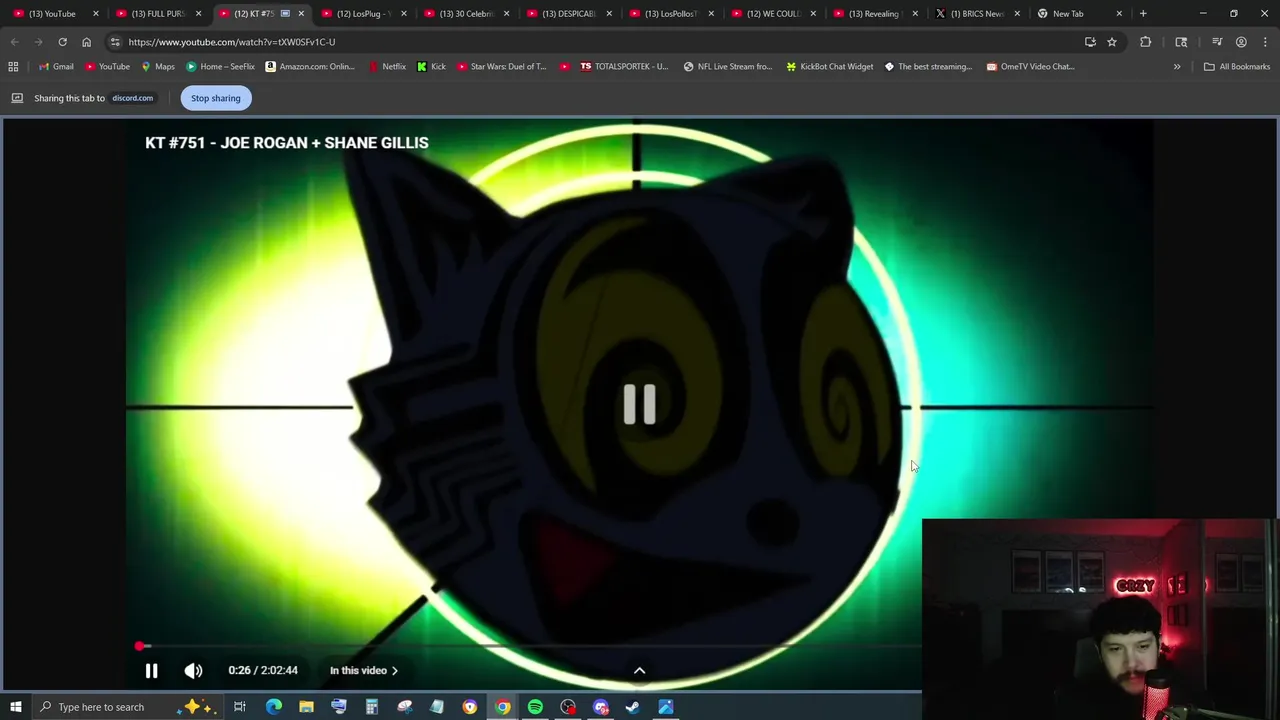The image size is (1280, 720).
Task: Launch Microsoft Edge from the taskbar
Action: tap(273, 707)
